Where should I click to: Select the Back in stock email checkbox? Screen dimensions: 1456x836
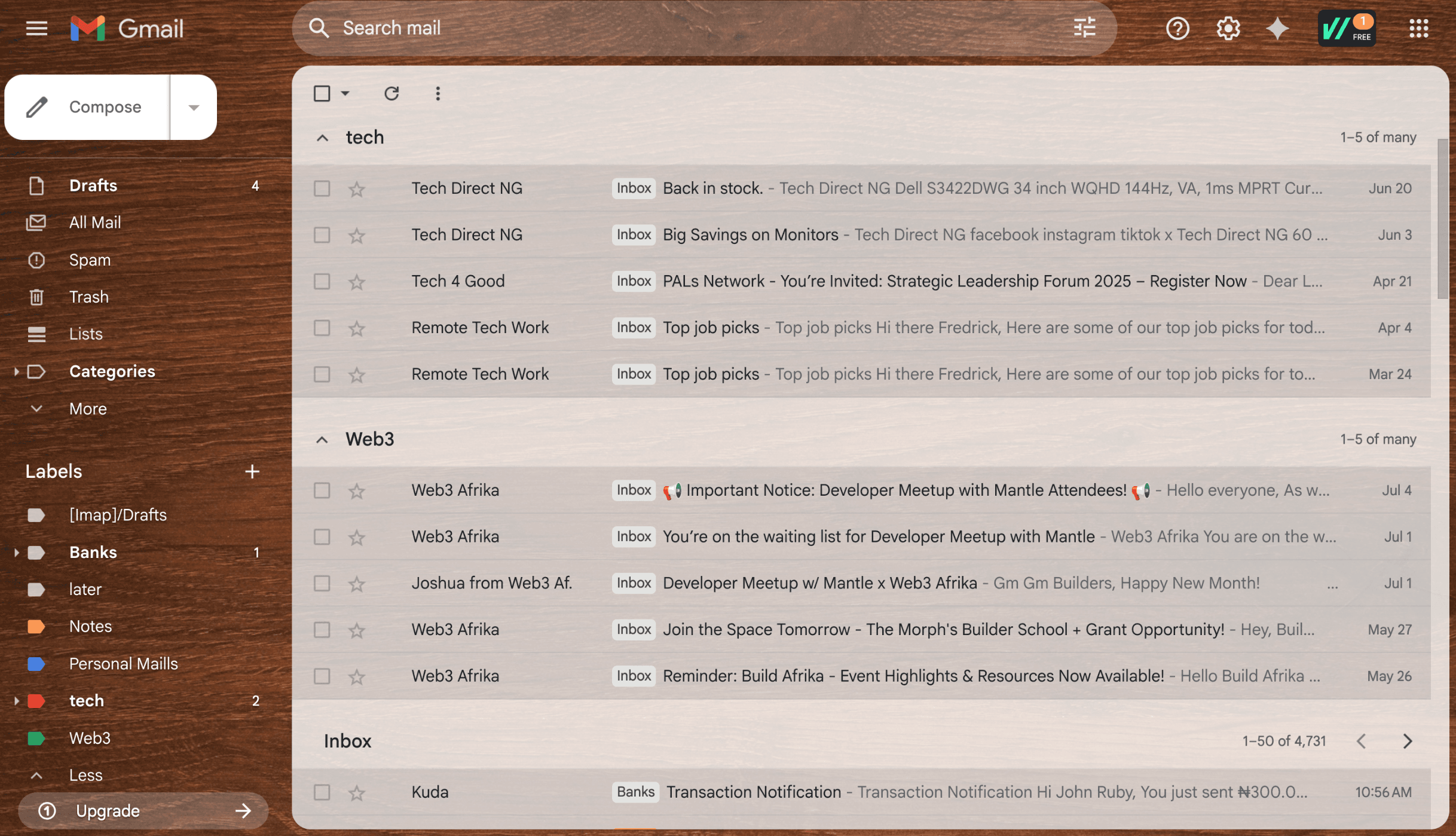click(x=322, y=188)
